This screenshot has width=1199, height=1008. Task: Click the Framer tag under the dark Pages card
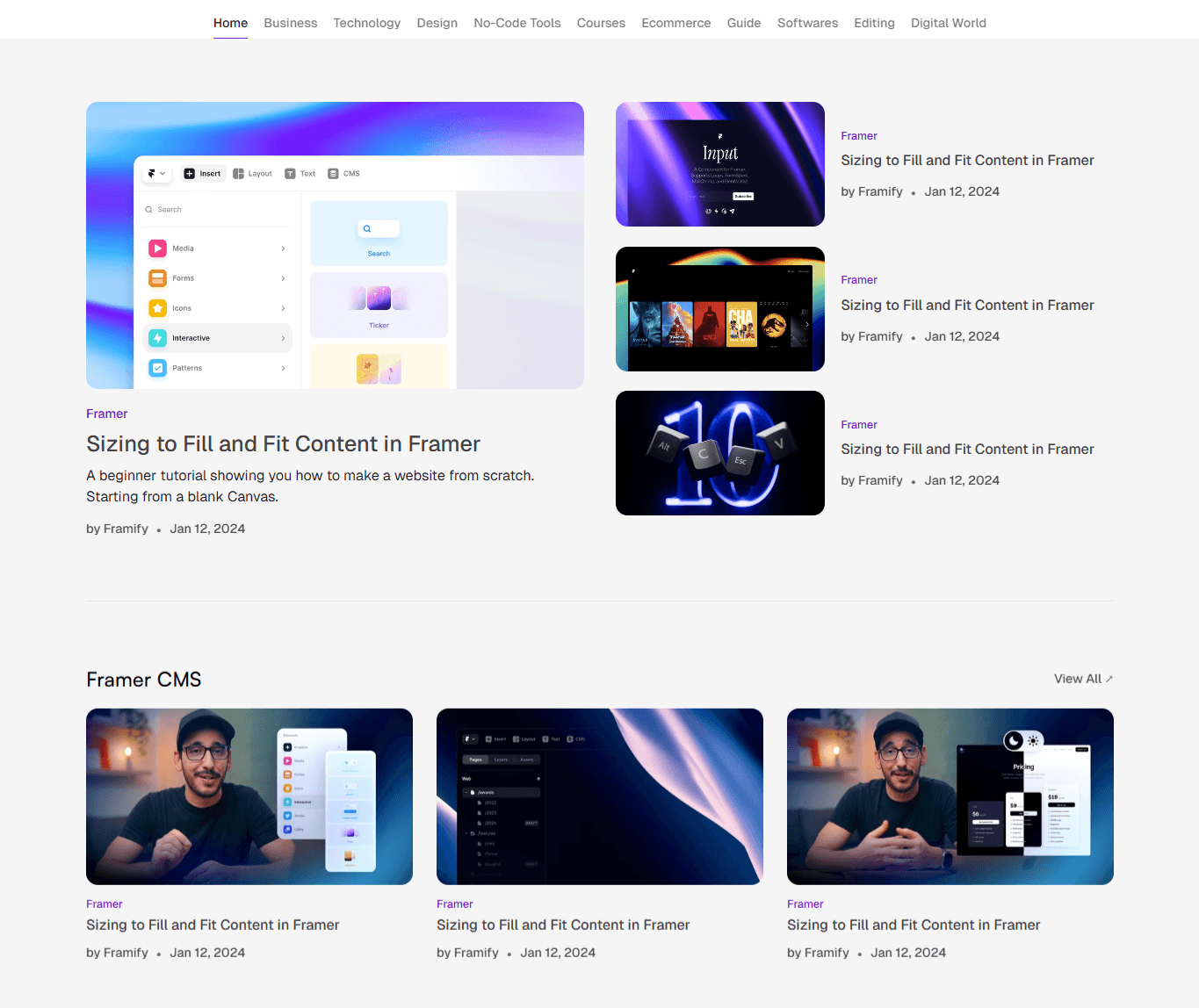455,904
